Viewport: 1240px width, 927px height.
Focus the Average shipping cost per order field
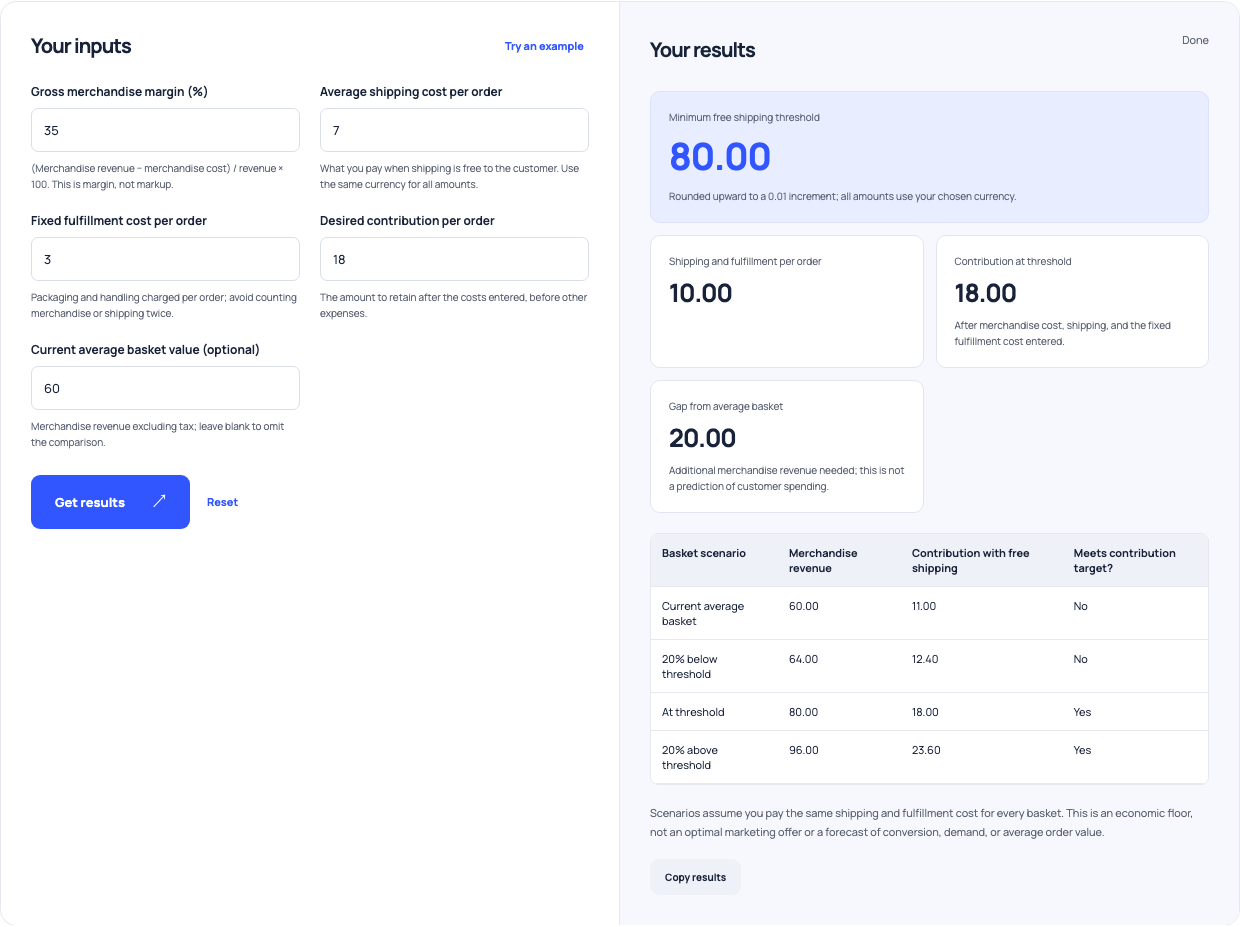pyautogui.click(x=454, y=130)
